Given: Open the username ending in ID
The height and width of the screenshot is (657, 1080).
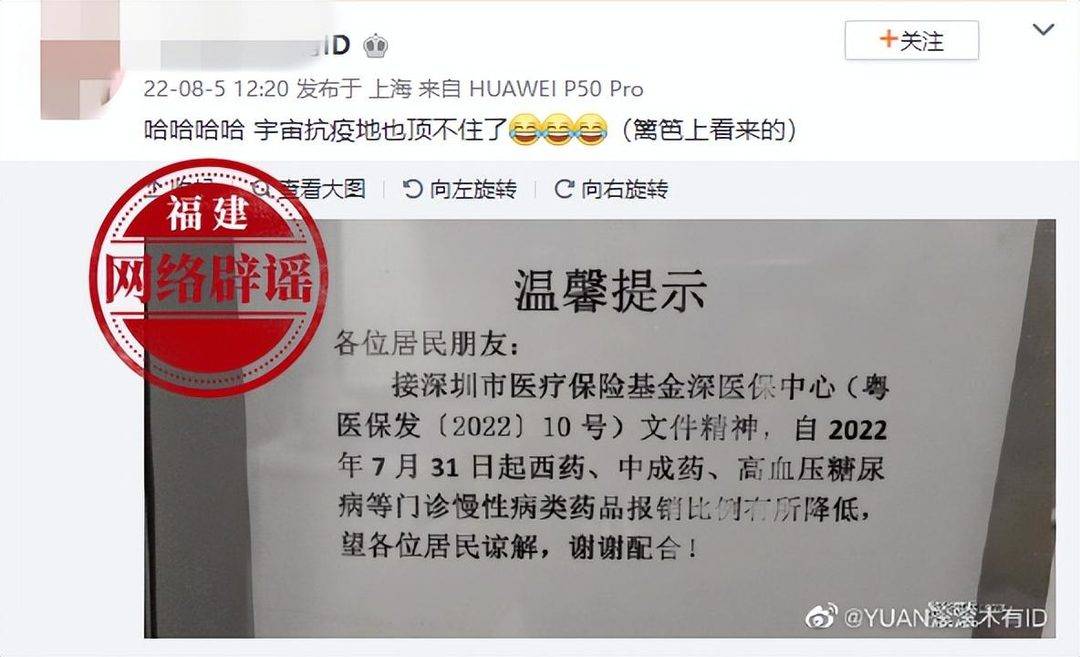Looking at the screenshot, I should point(256,47).
